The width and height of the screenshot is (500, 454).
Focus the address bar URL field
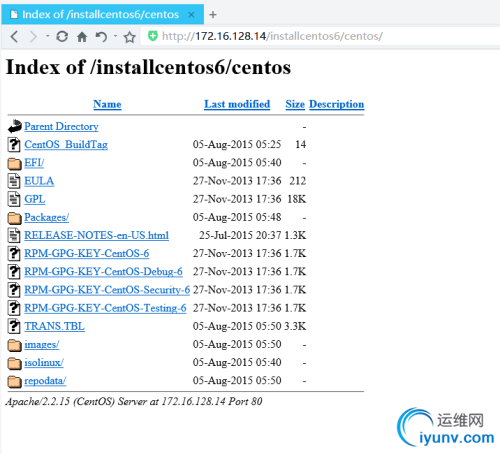pos(320,36)
